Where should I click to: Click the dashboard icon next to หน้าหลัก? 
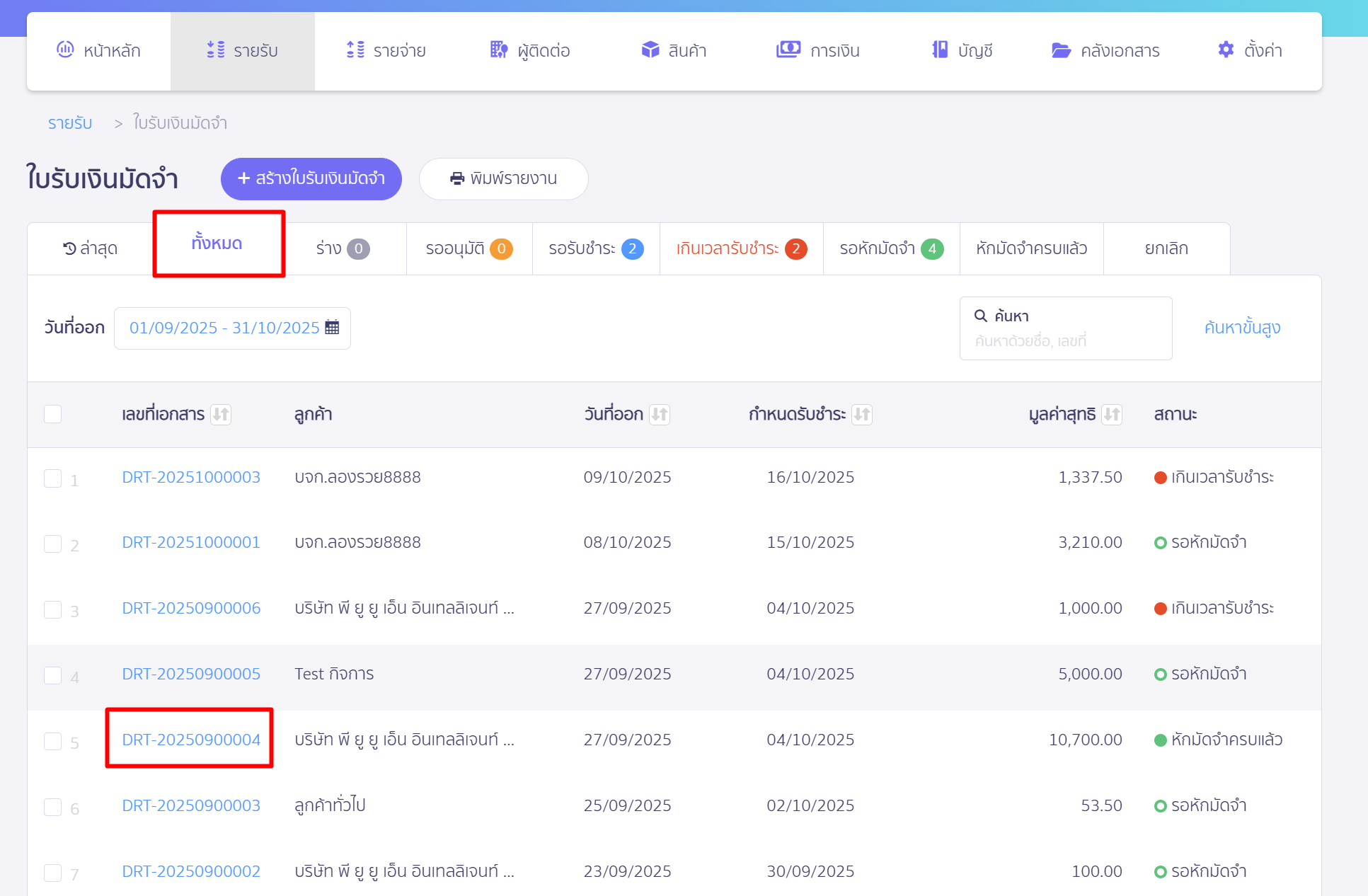[65, 50]
